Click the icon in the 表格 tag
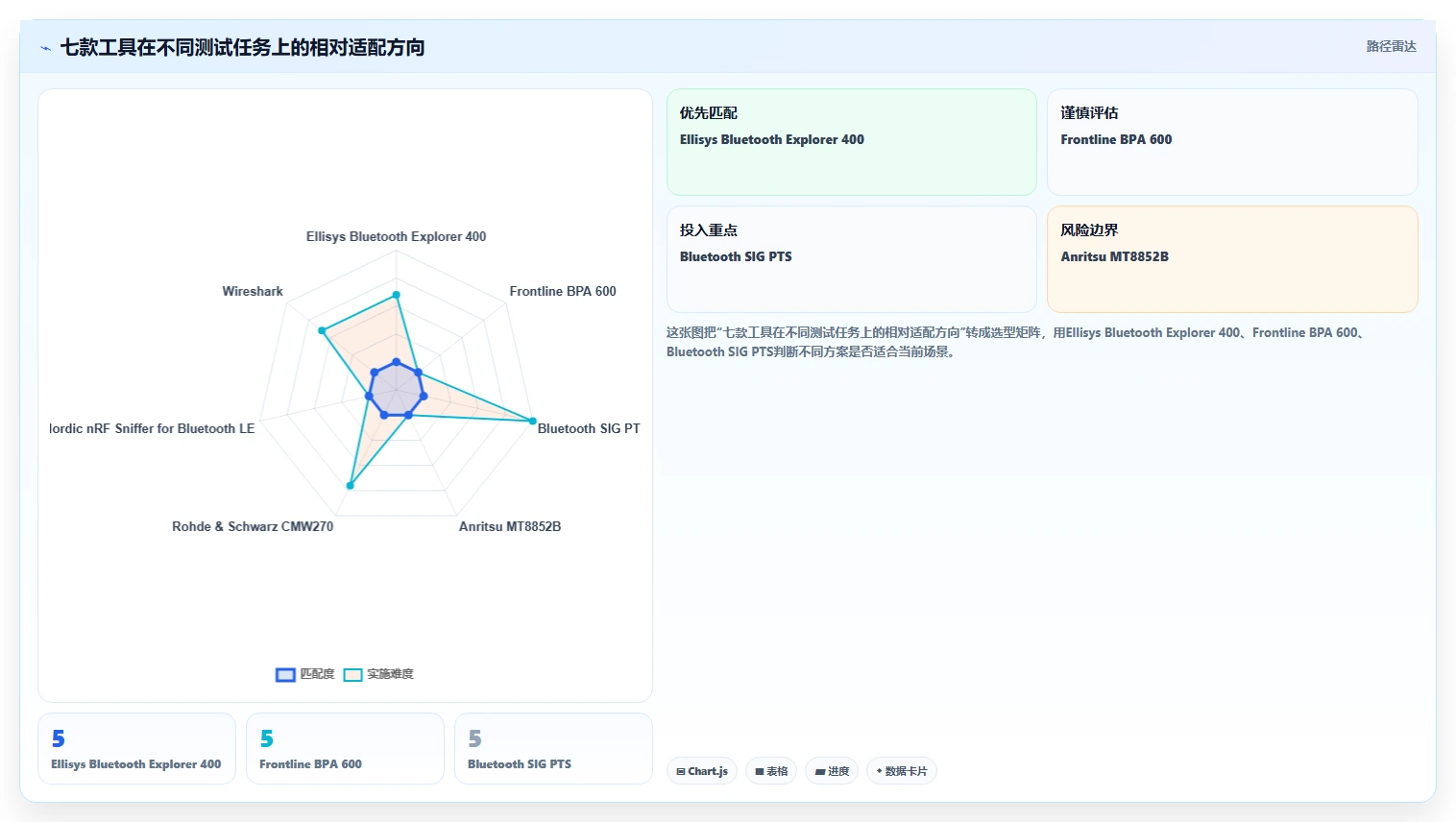1456x822 pixels. (x=760, y=771)
